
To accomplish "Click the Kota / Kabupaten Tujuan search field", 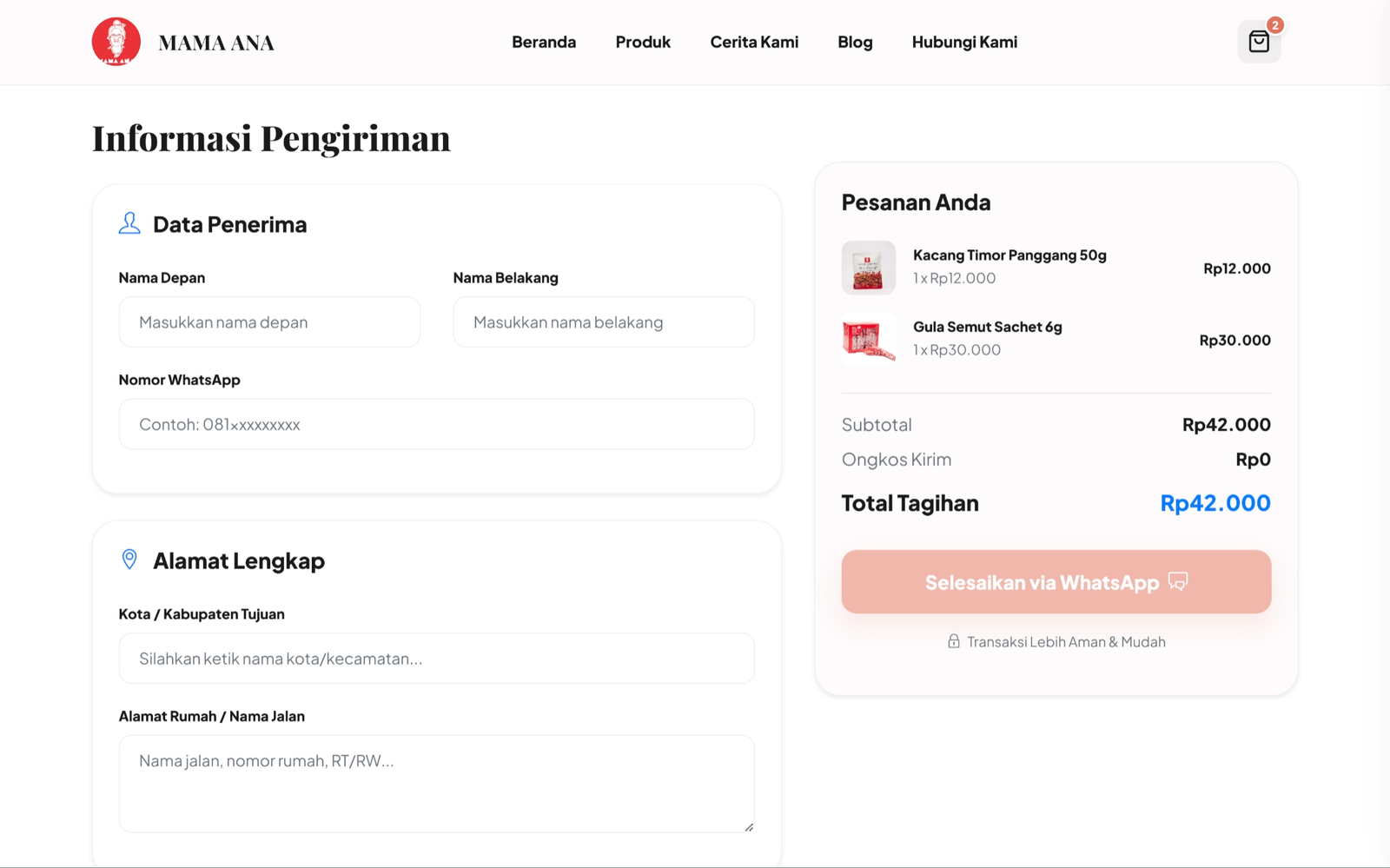I will point(437,659).
